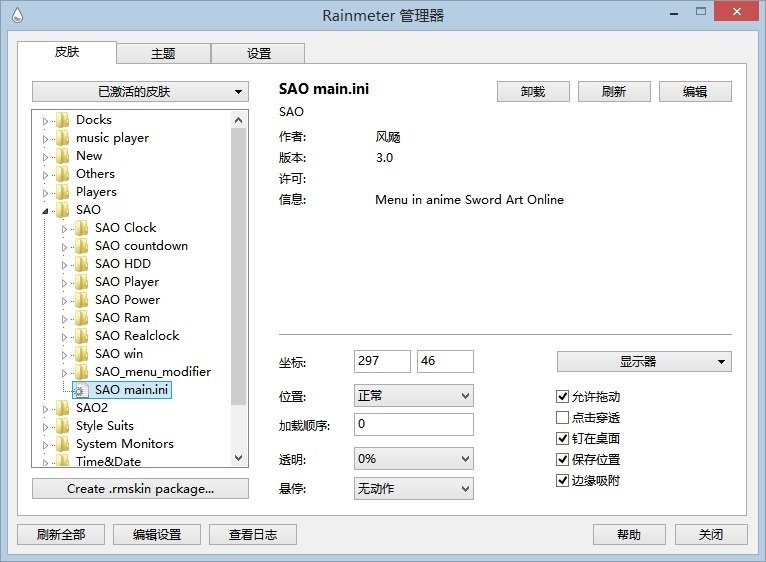The width and height of the screenshot is (766, 562).
Task: Minimize the Rainmeter manager window
Action: pyautogui.click(x=674, y=14)
